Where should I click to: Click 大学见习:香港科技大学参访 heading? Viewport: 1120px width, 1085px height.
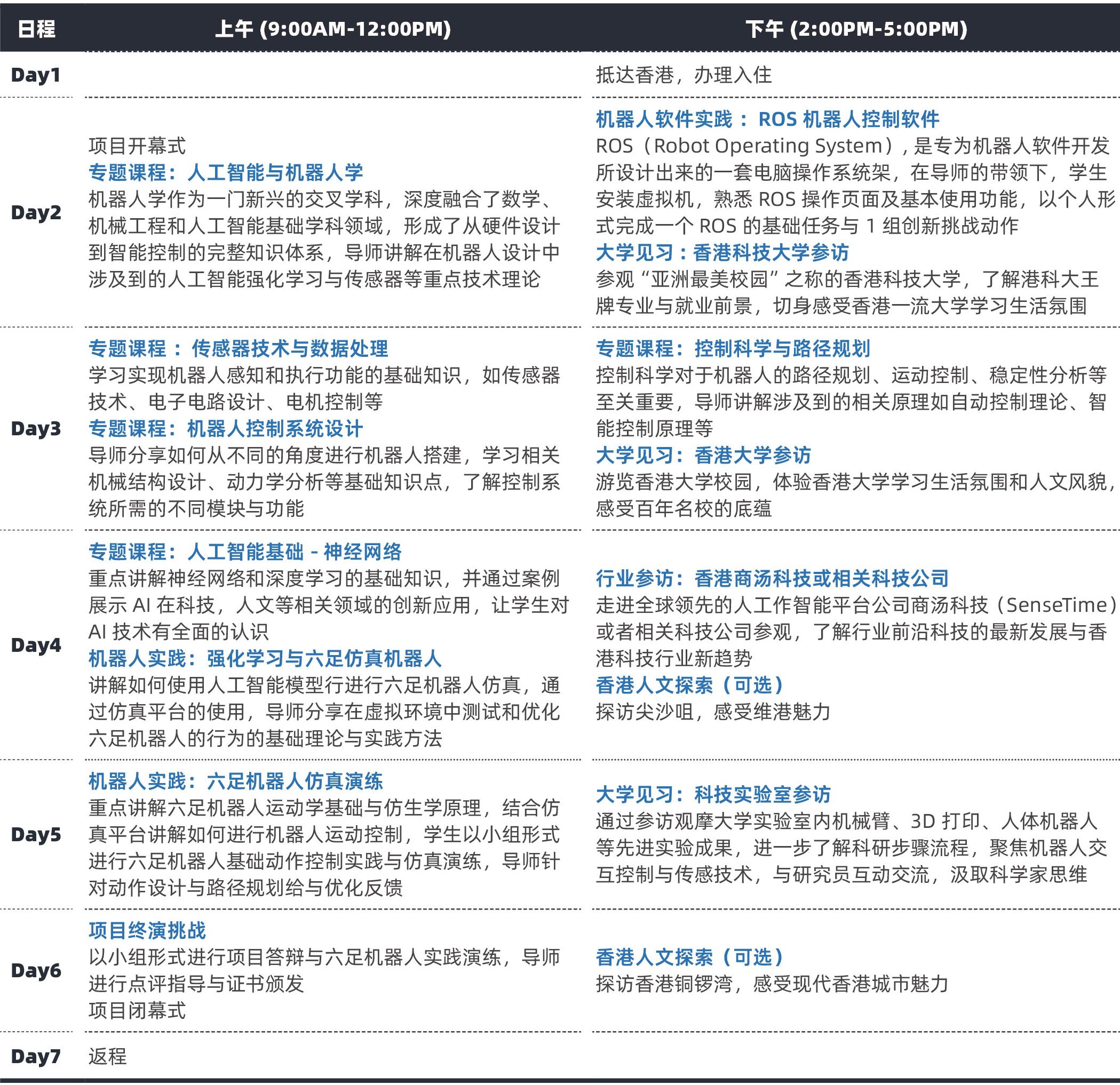722,252
